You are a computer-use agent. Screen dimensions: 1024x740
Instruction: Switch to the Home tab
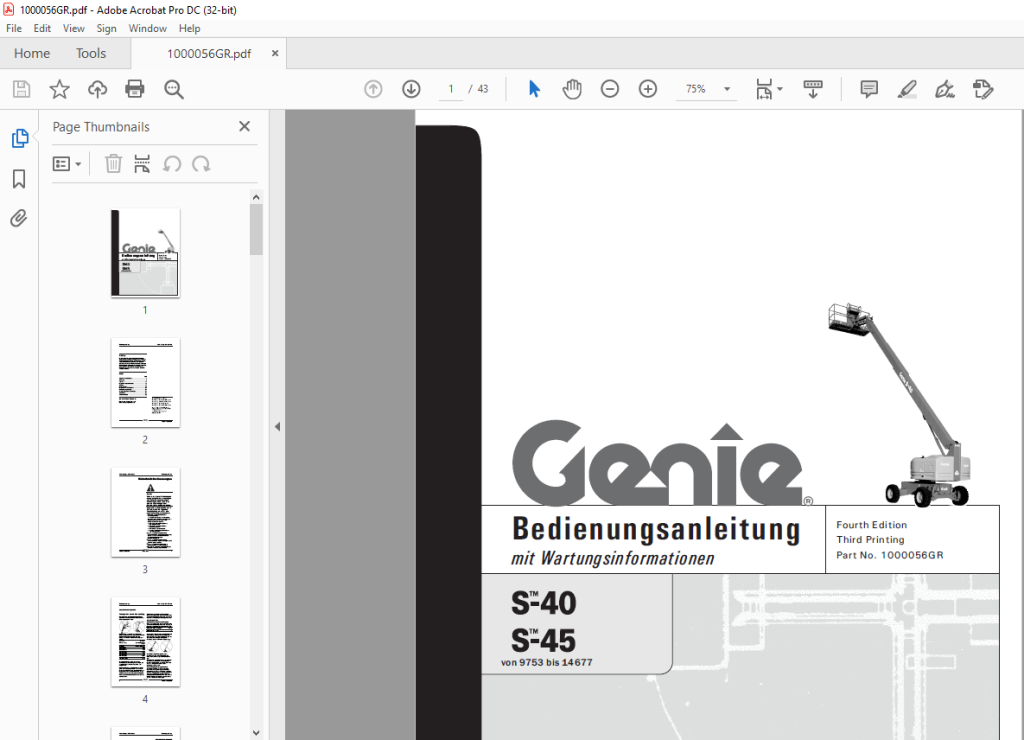pos(32,54)
